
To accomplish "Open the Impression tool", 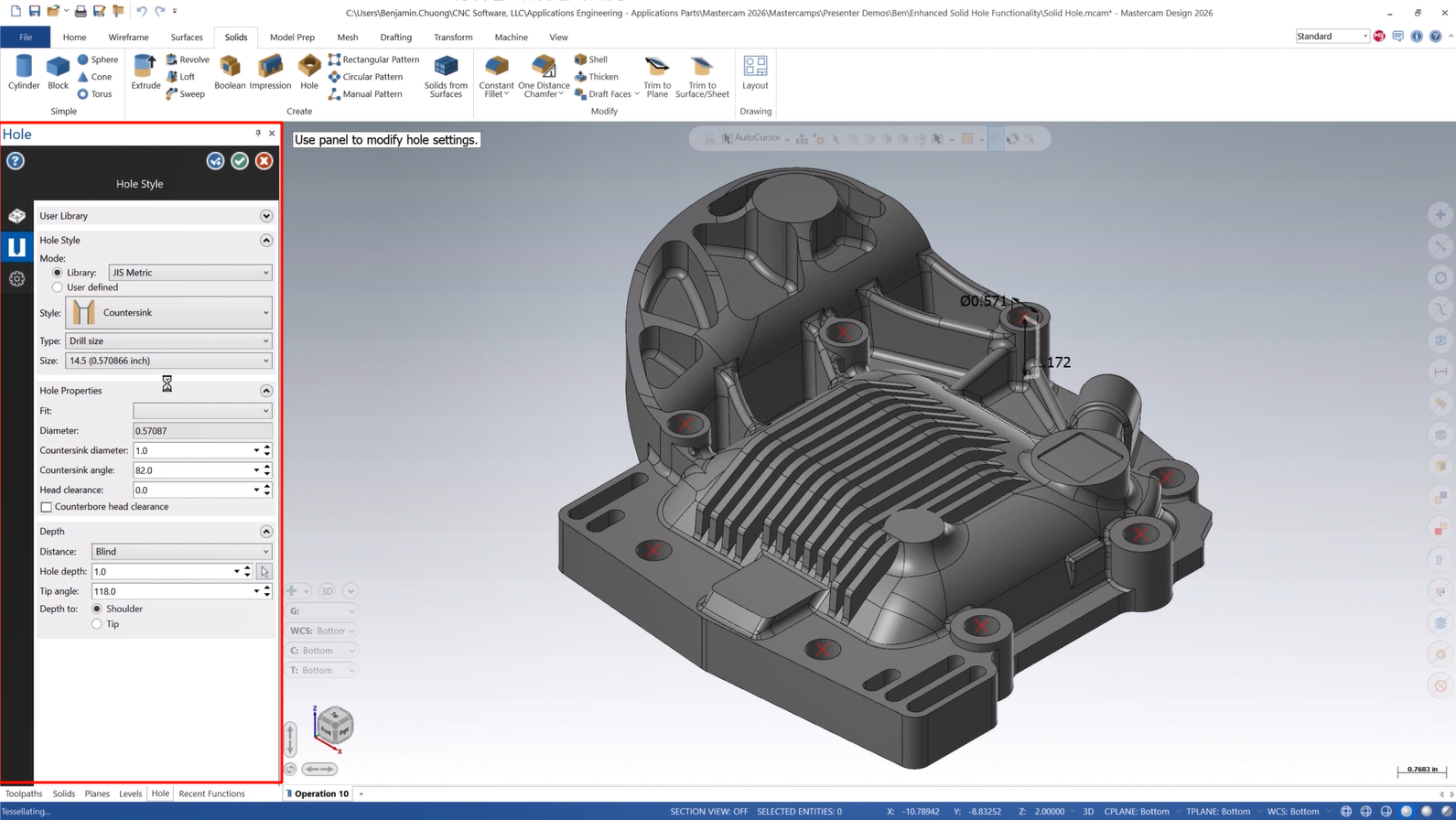I will click(270, 72).
